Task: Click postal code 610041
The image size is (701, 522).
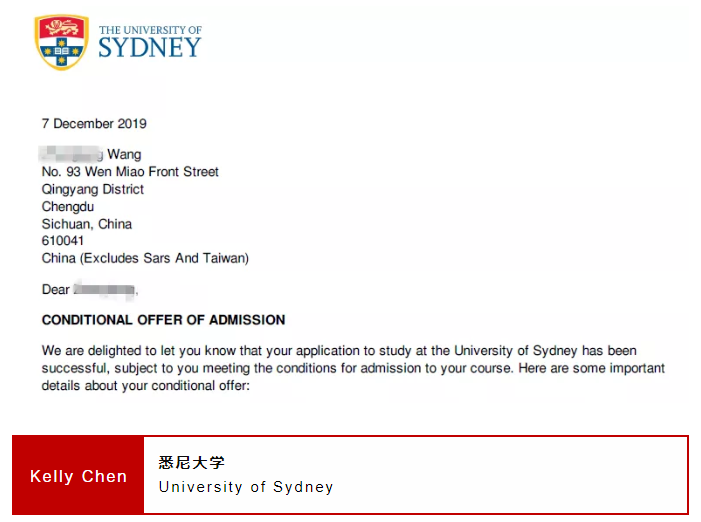Action: (x=63, y=241)
